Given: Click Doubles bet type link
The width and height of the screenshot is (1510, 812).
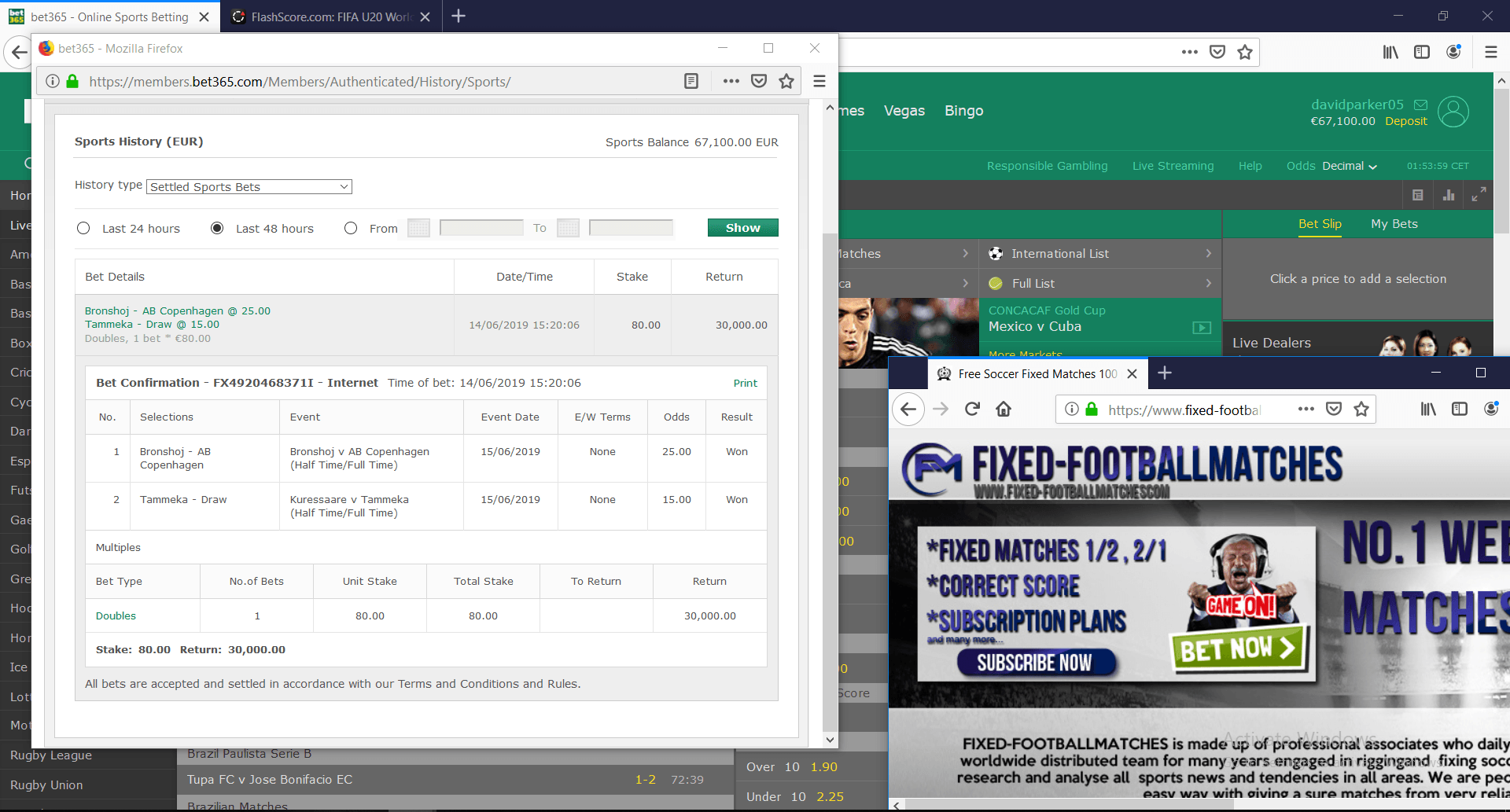Looking at the screenshot, I should tap(116, 616).
